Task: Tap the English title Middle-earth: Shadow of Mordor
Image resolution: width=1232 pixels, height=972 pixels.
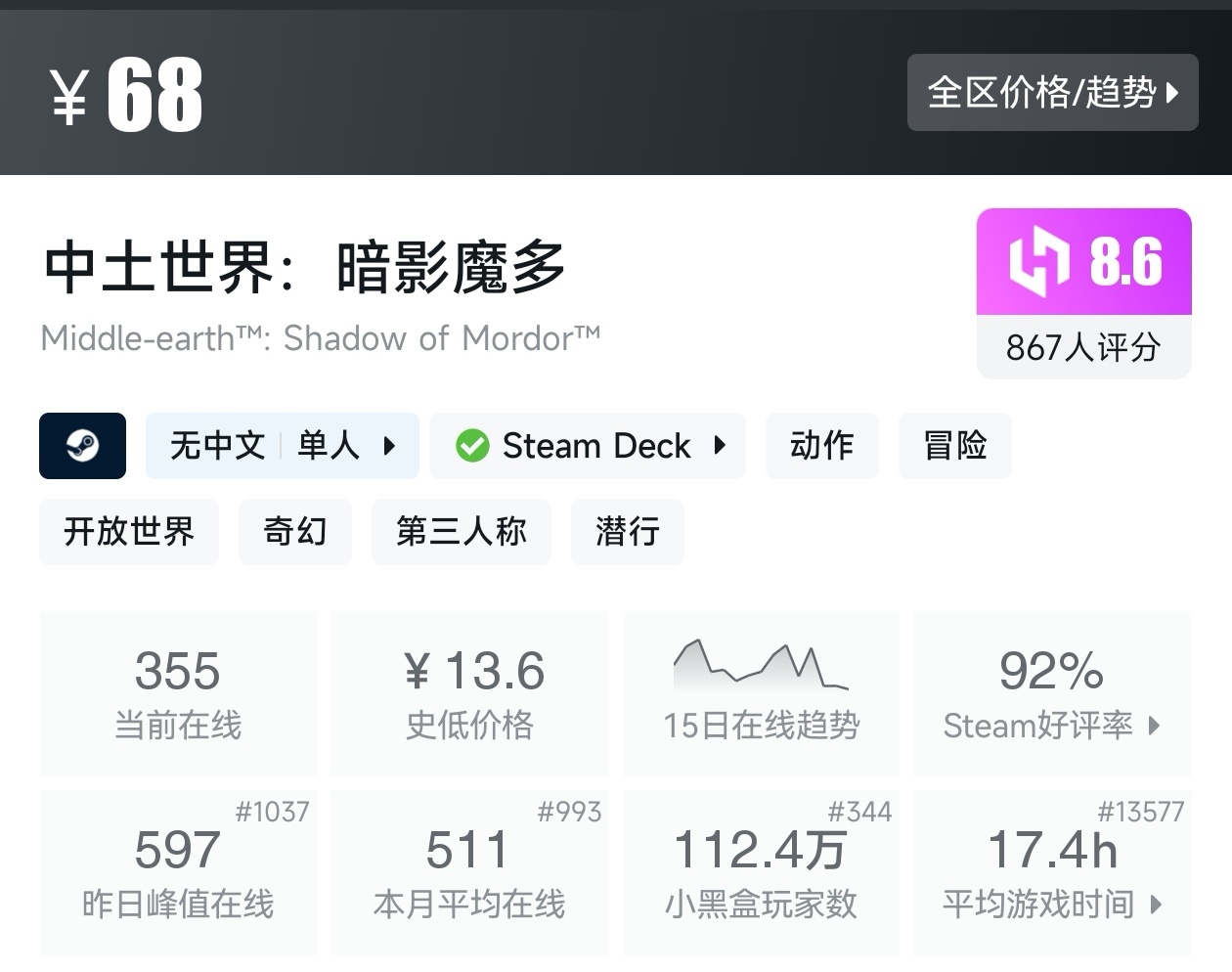Action: click(x=320, y=338)
